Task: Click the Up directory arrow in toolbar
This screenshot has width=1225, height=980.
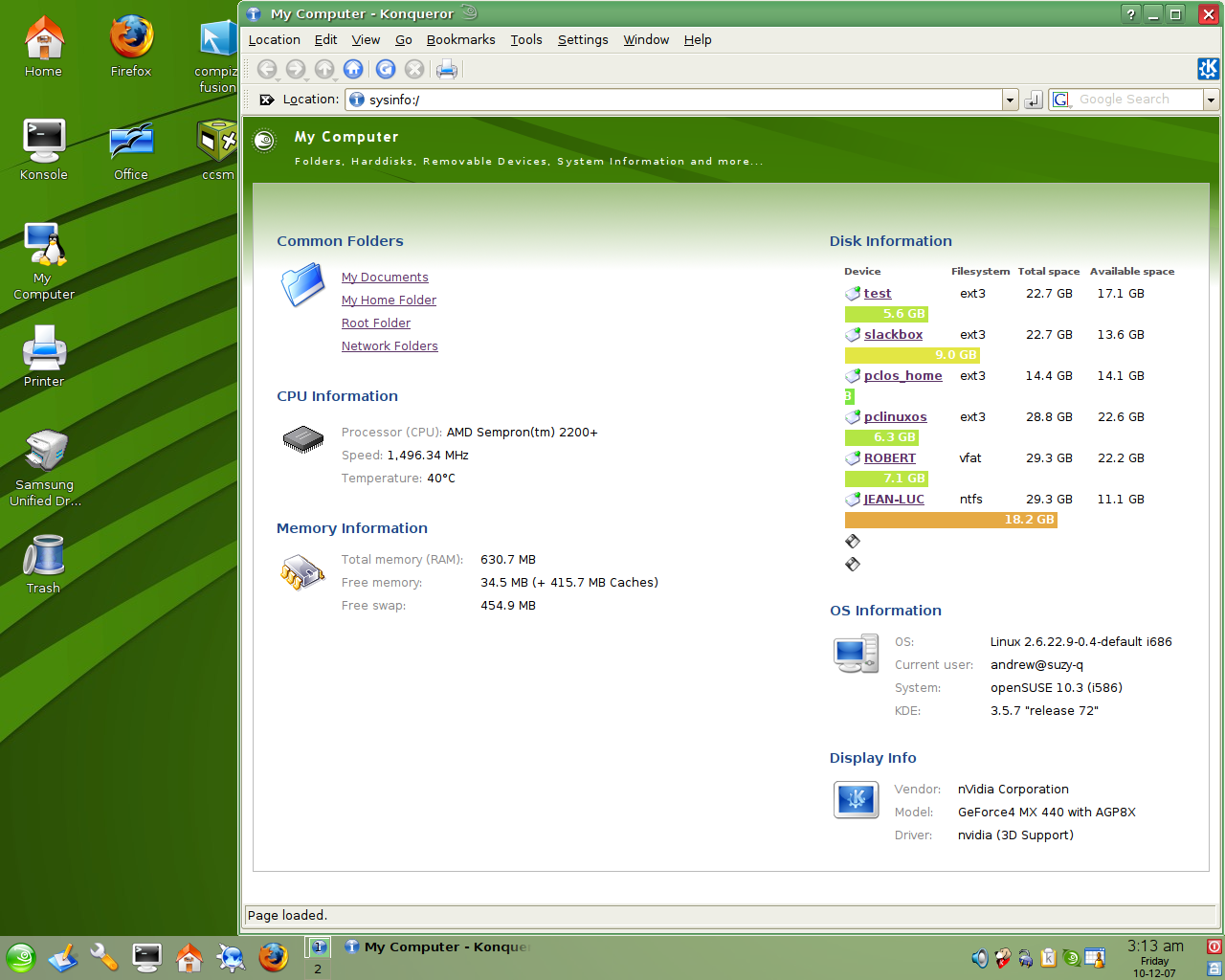Action: click(324, 69)
